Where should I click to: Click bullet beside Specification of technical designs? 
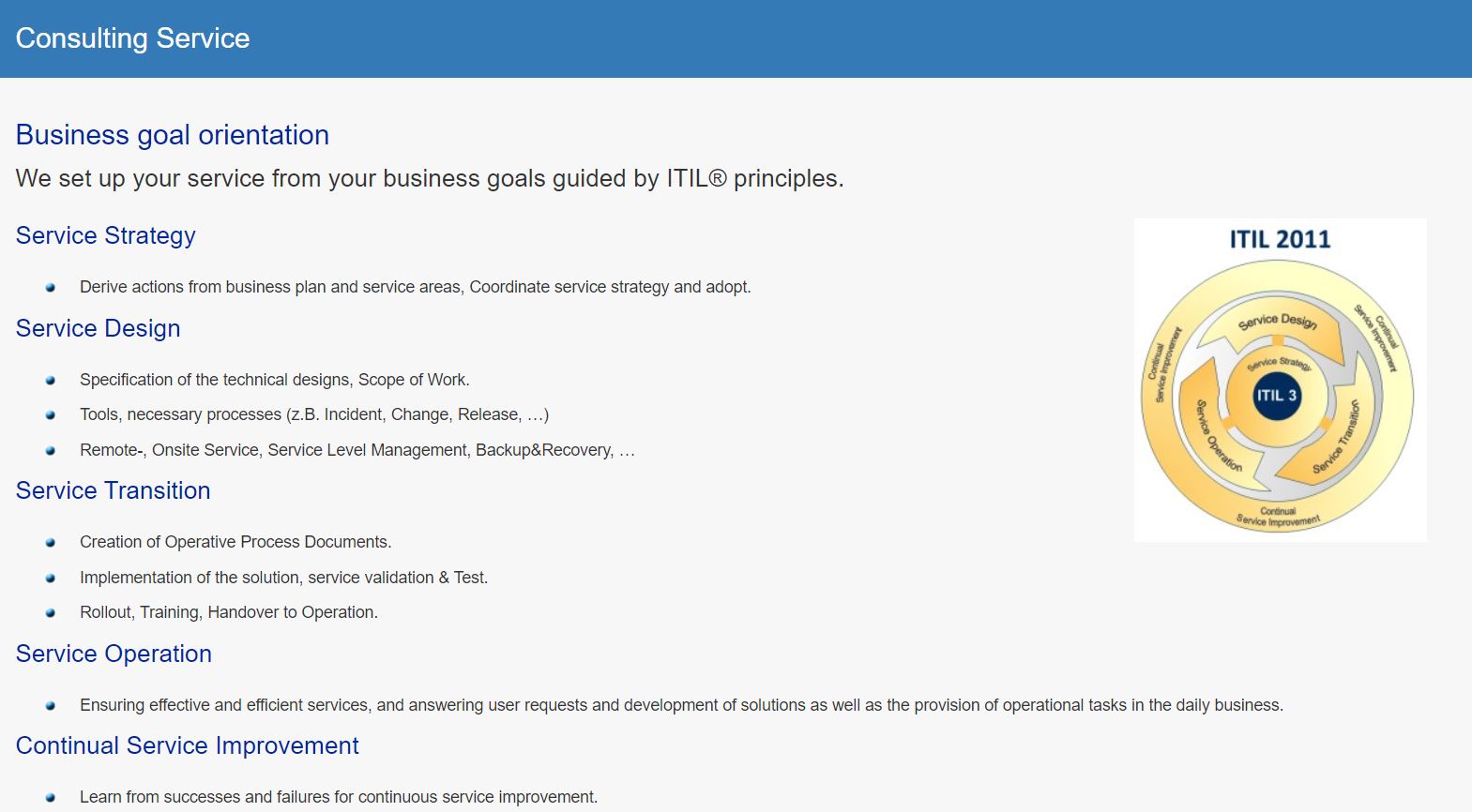[x=51, y=381]
